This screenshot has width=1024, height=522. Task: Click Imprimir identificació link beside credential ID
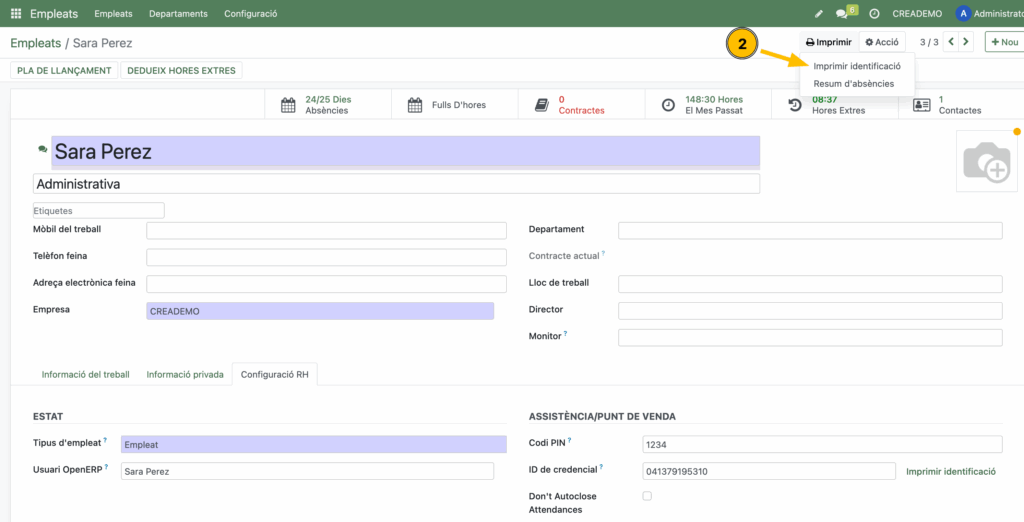point(950,471)
